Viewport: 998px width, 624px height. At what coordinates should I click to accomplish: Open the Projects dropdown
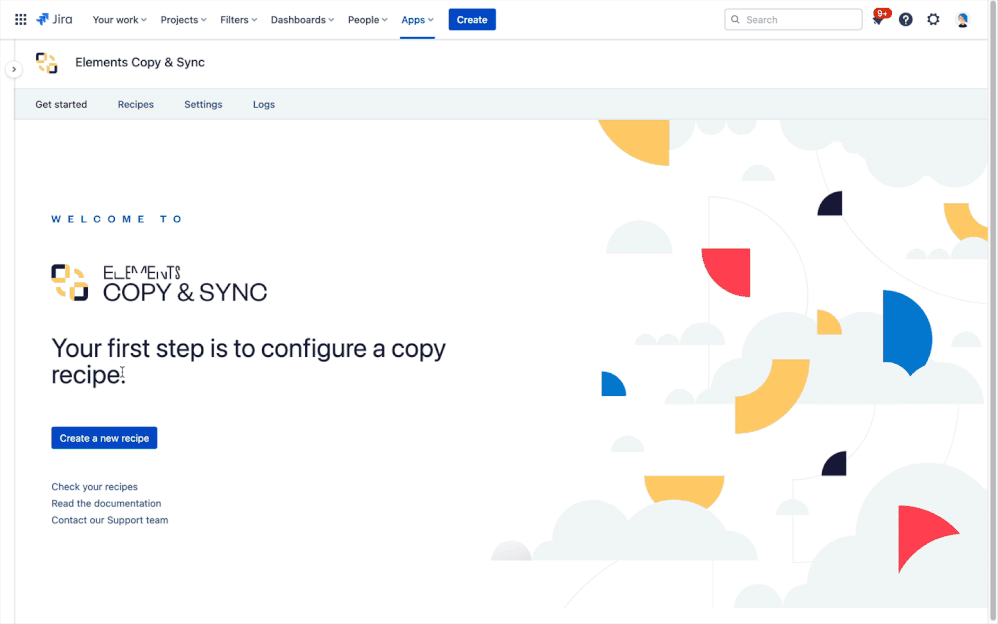183,20
